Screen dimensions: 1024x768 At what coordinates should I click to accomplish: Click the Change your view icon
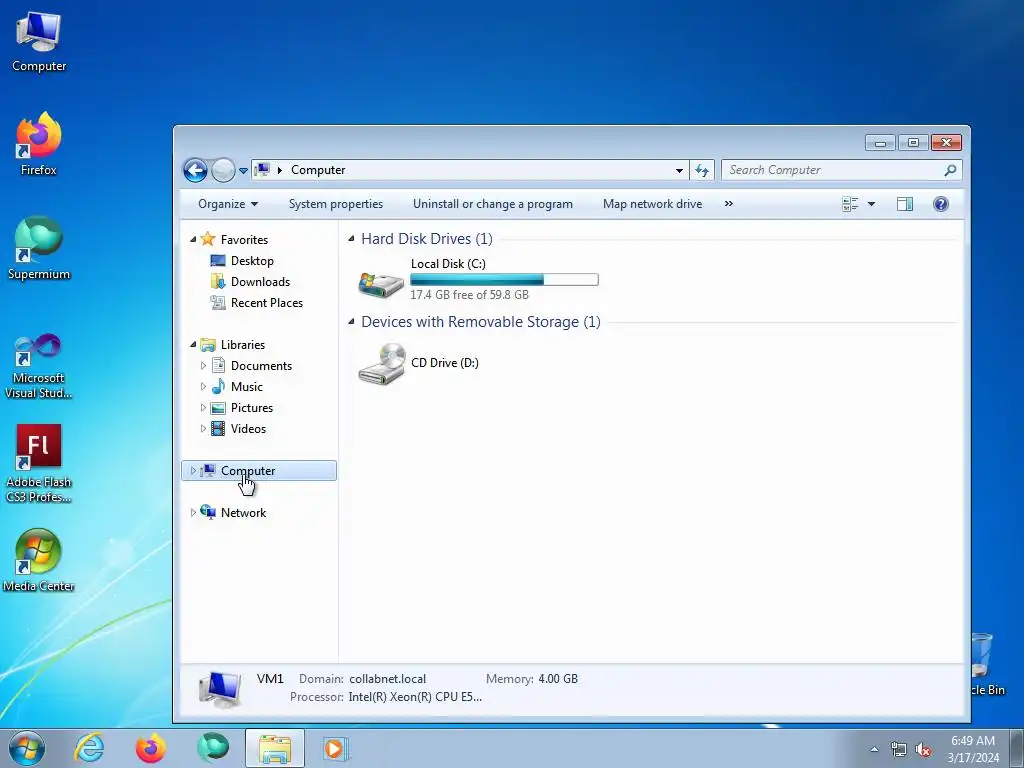click(850, 204)
